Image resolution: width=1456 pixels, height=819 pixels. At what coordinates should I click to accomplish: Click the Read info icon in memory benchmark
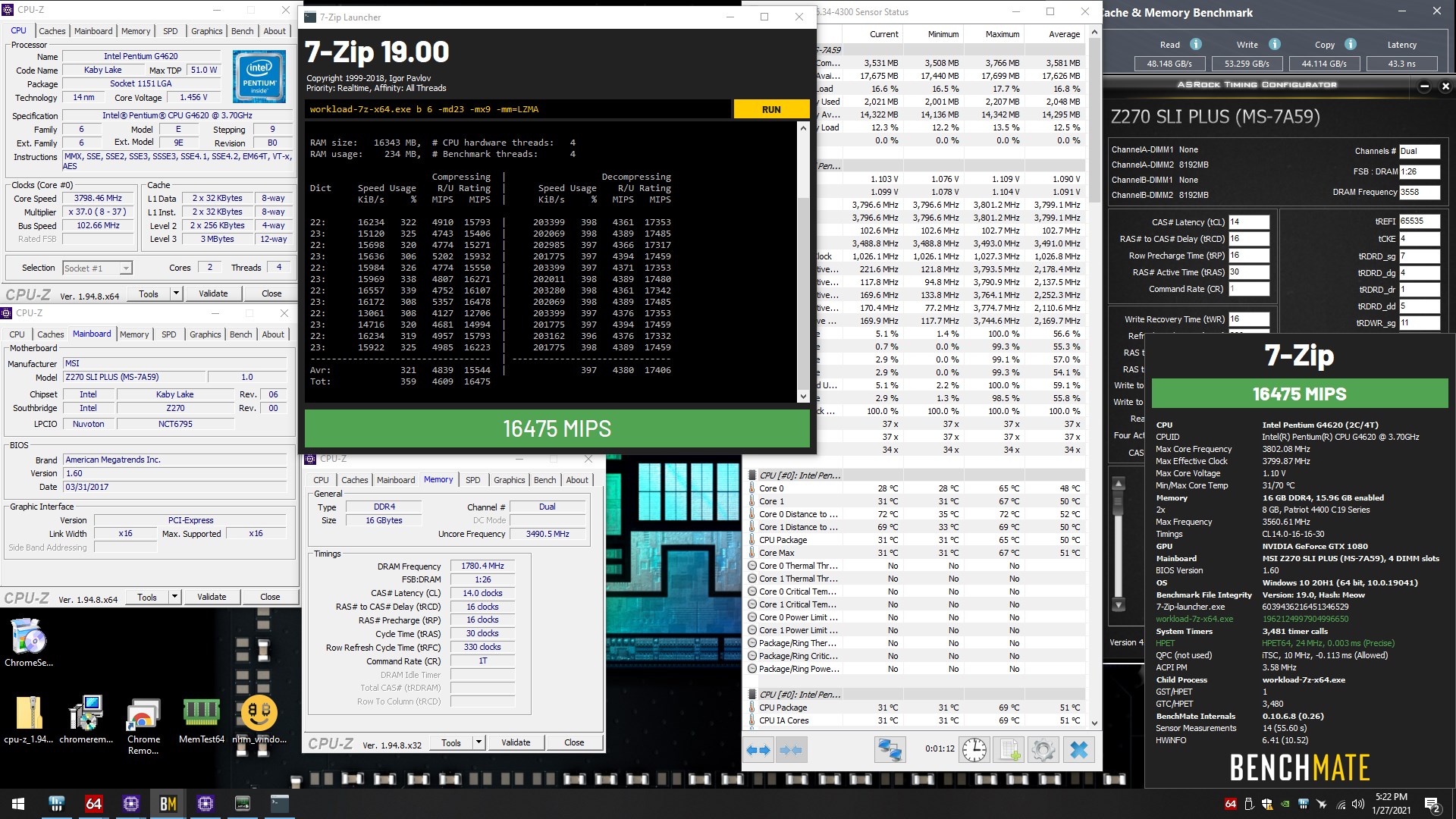coord(1196,44)
